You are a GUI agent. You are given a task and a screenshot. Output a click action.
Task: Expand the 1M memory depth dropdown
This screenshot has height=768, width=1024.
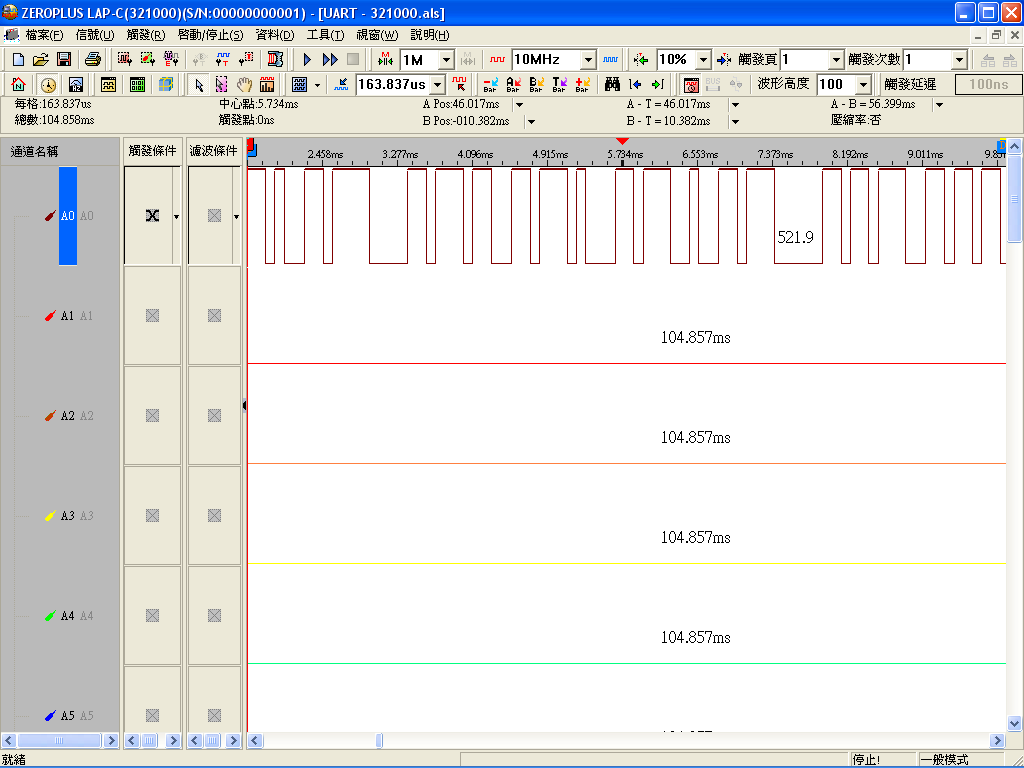point(446,60)
